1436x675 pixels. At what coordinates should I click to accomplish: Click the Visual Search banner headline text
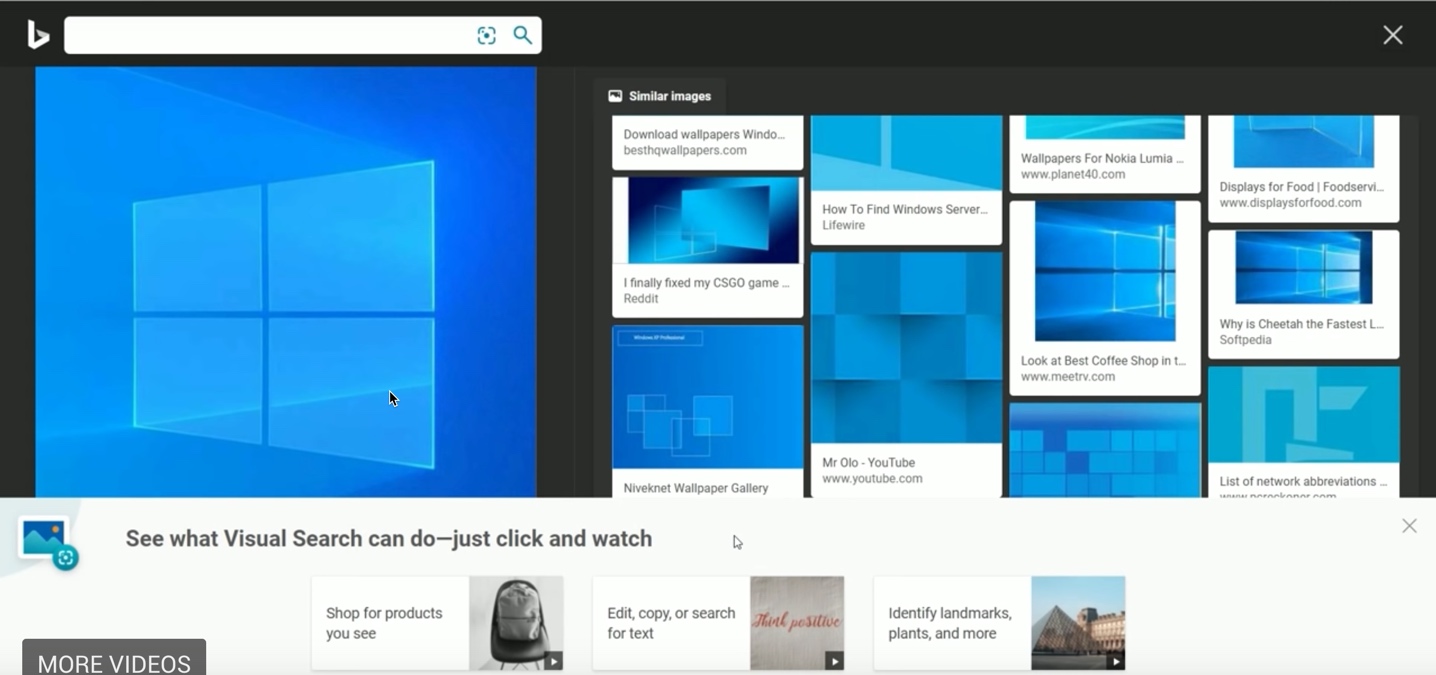[389, 539]
